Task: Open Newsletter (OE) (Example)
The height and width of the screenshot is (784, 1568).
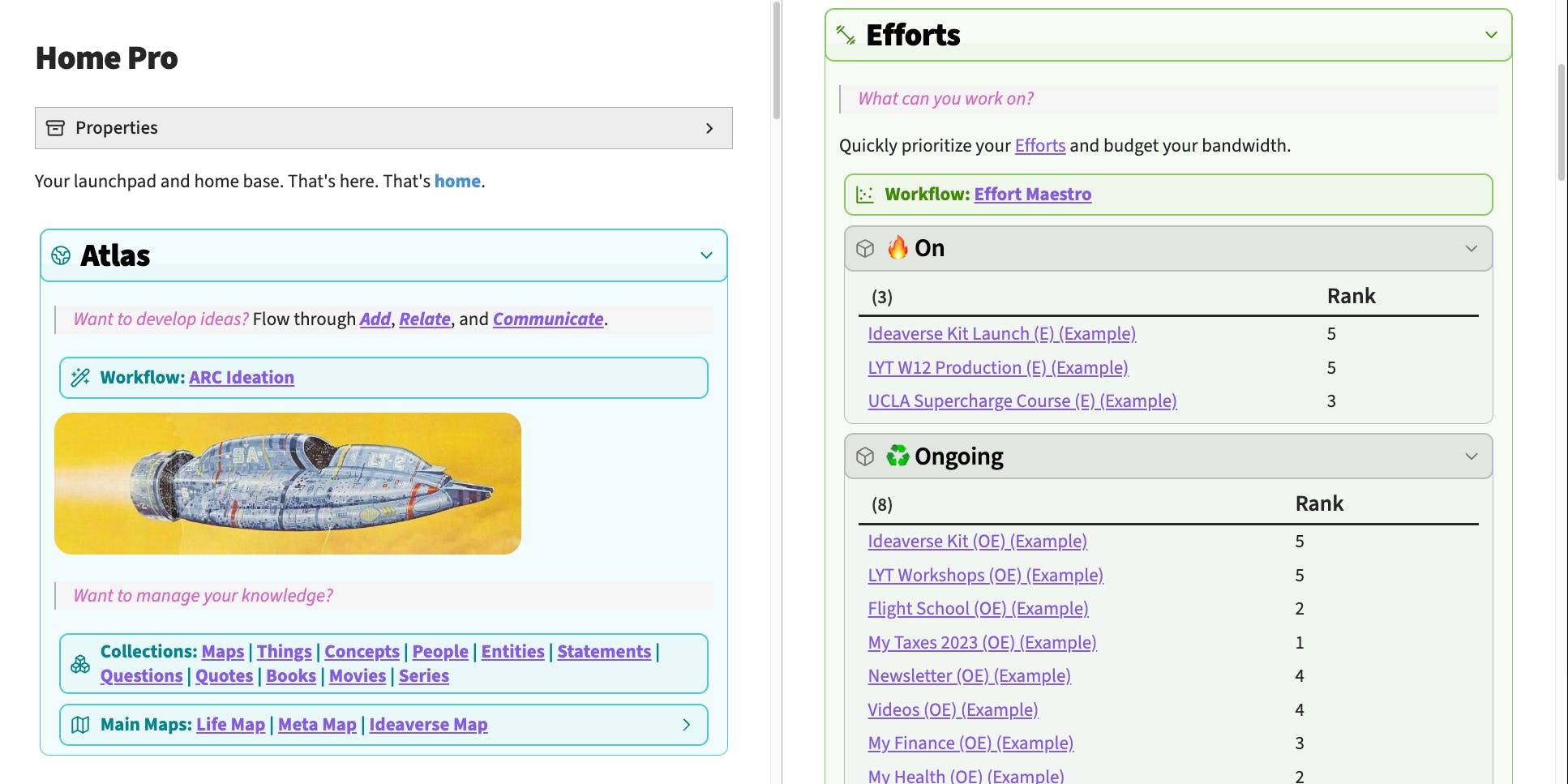Action: point(970,676)
